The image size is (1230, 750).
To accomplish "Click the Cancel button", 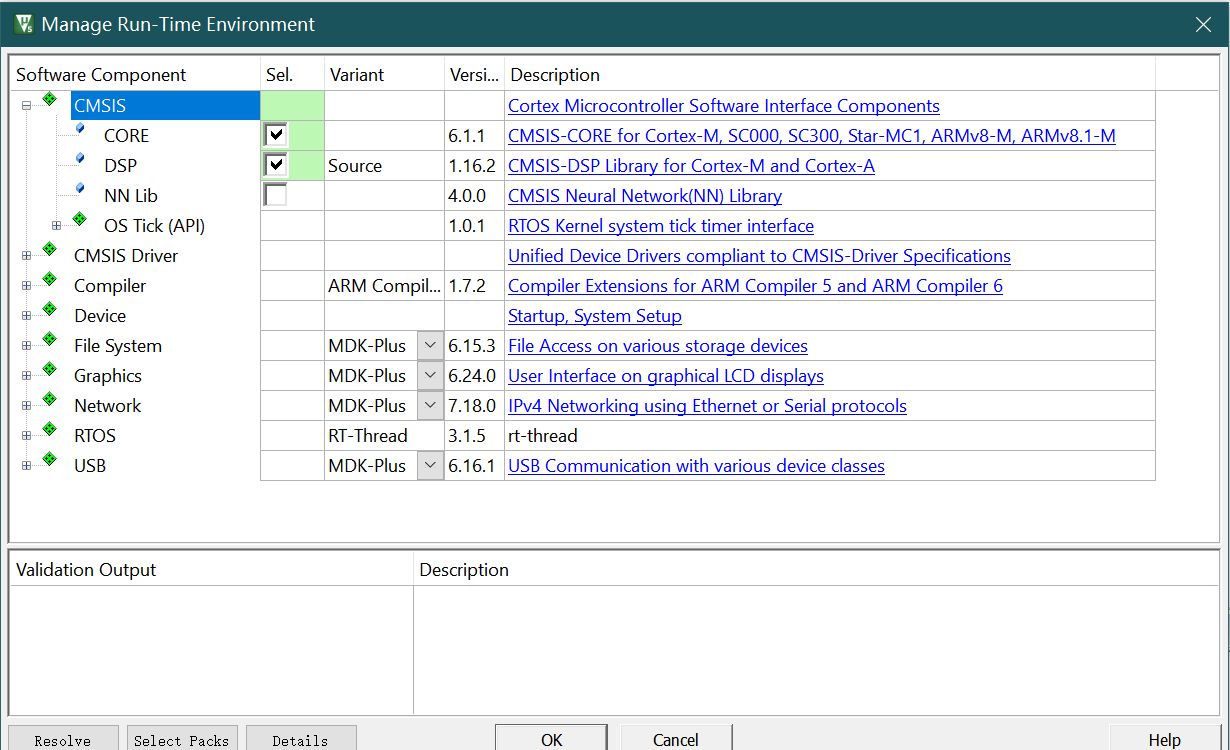I will click(x=676, y=739).
